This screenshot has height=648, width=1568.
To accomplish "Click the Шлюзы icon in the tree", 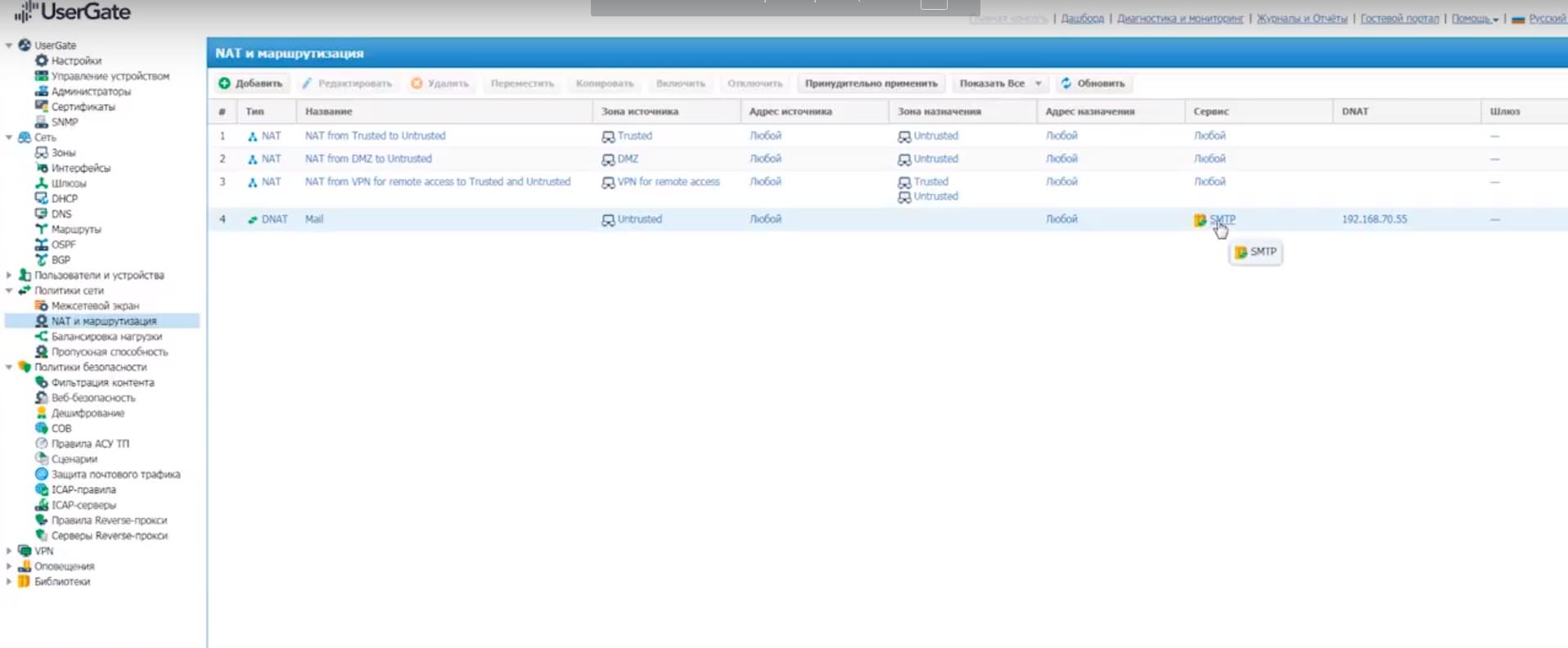I will 42,183.
